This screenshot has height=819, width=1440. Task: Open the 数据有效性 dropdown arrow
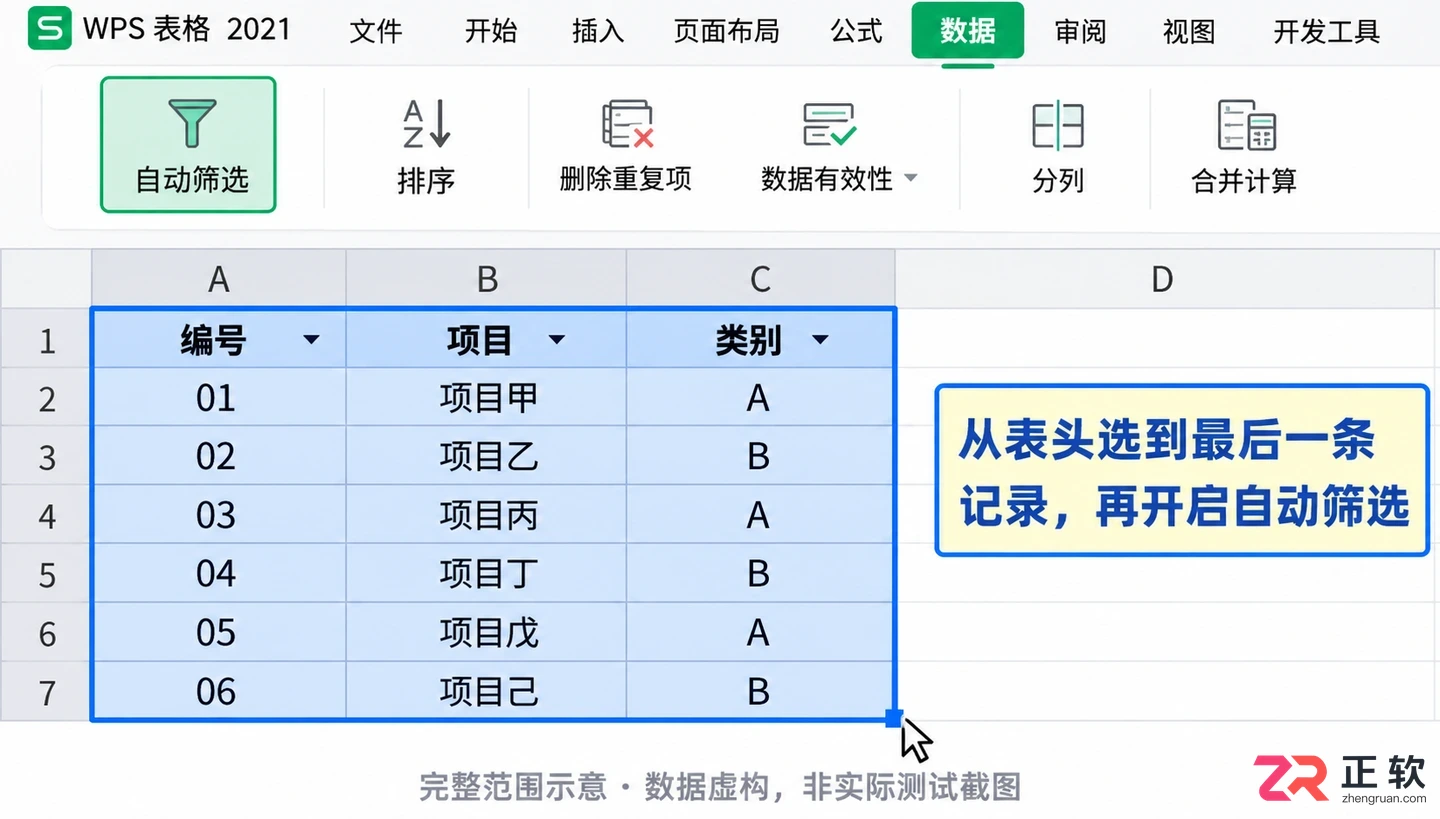910,179
